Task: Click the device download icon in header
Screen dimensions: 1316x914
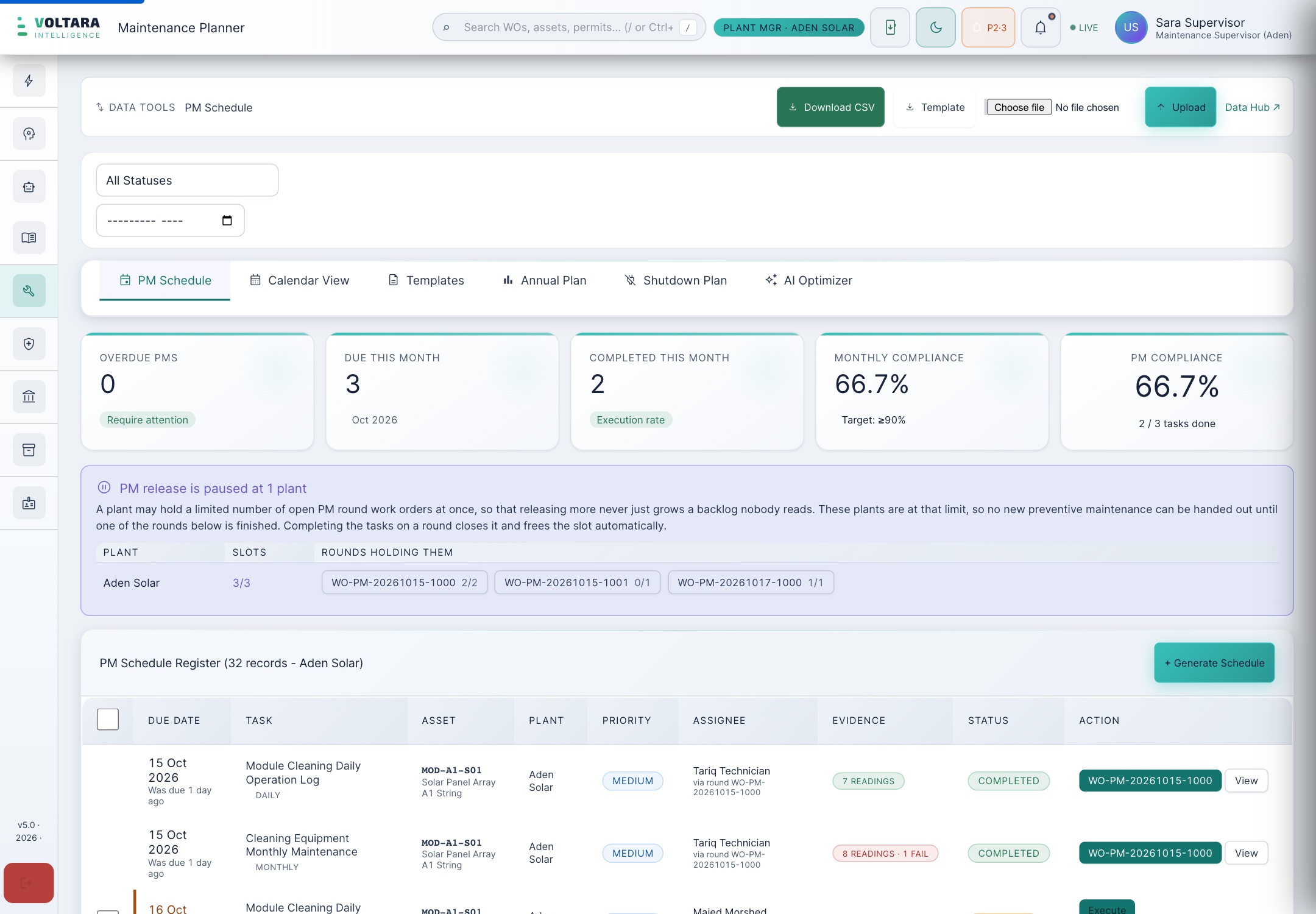Action: click(x=890, y=27)
